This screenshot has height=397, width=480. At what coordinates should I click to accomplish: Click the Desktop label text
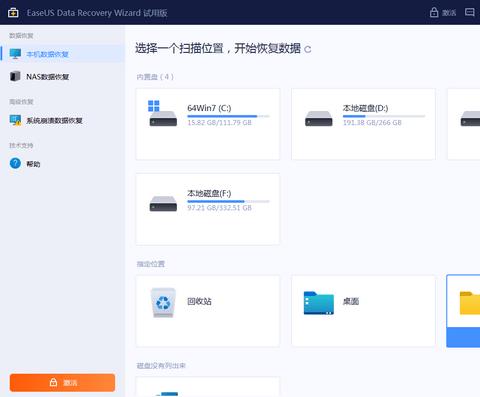click(x=351, y=301)
